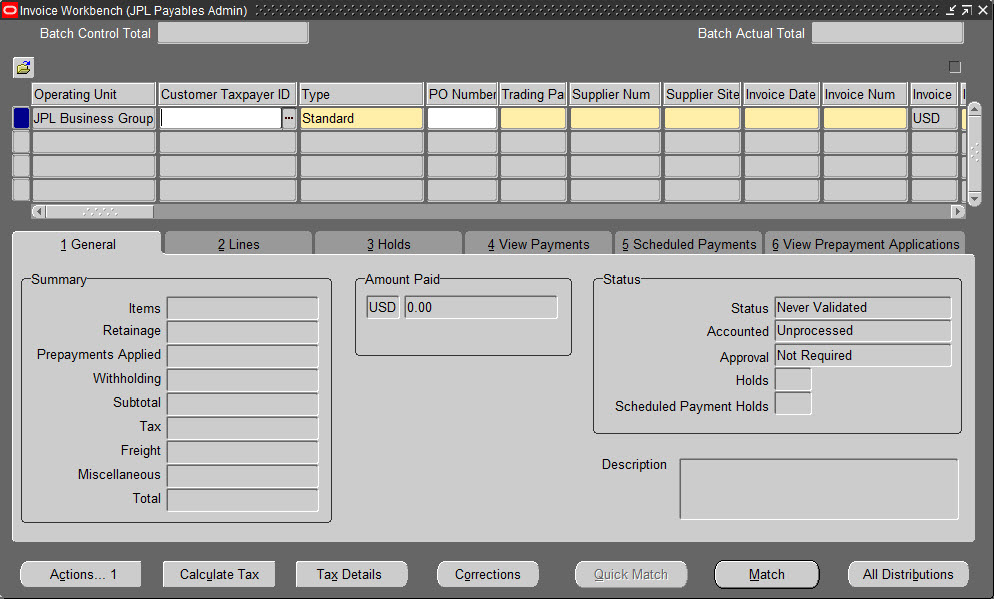Open Tax Details
Screen dimensions: 994x599
(x=351, y=574)
